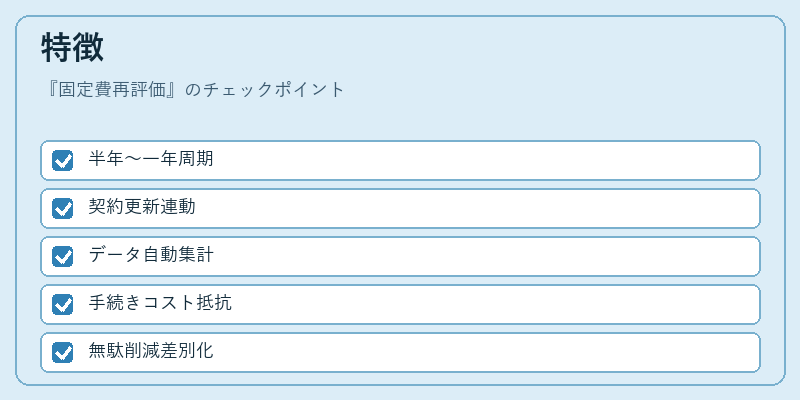Click empty space in the データ自動集計 row

coord(485,256)
